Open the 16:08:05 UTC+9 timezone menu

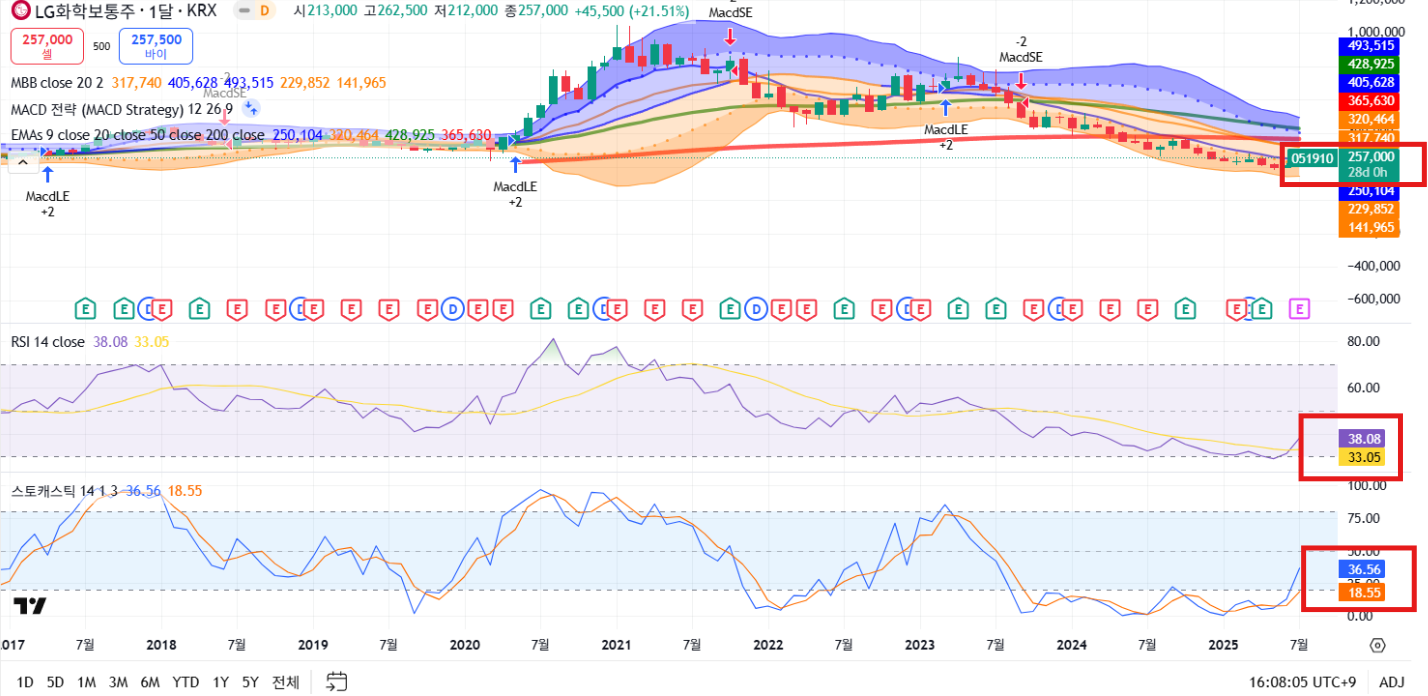[1302, 682]
